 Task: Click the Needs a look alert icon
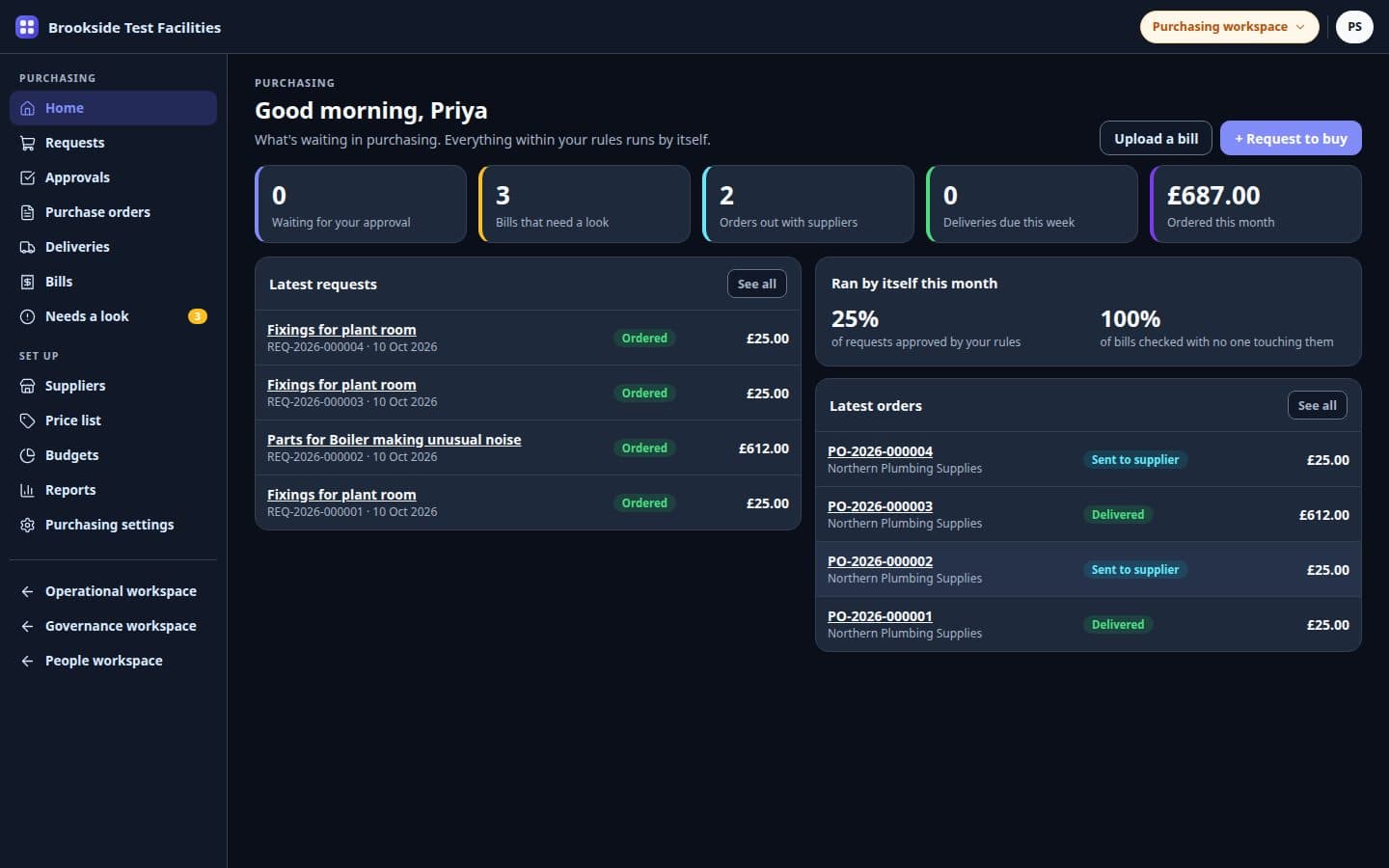(28, 316)
